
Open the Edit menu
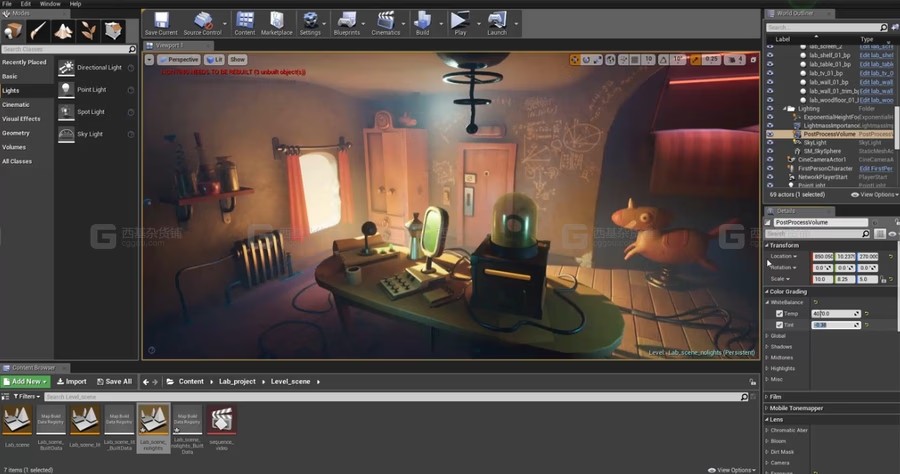pos(26,3)
